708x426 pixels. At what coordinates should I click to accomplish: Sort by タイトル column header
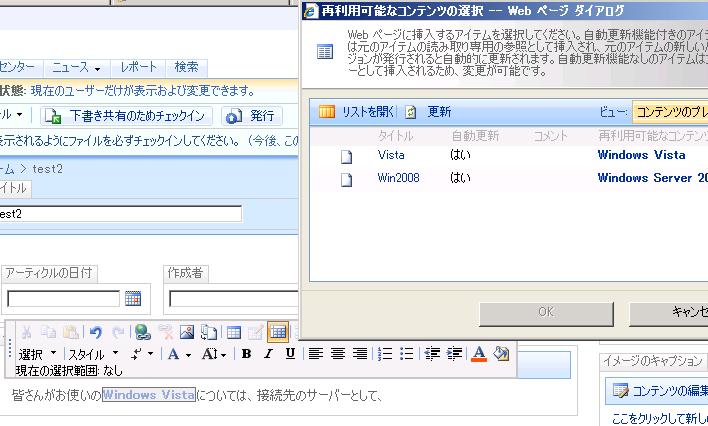pos(395,136)
